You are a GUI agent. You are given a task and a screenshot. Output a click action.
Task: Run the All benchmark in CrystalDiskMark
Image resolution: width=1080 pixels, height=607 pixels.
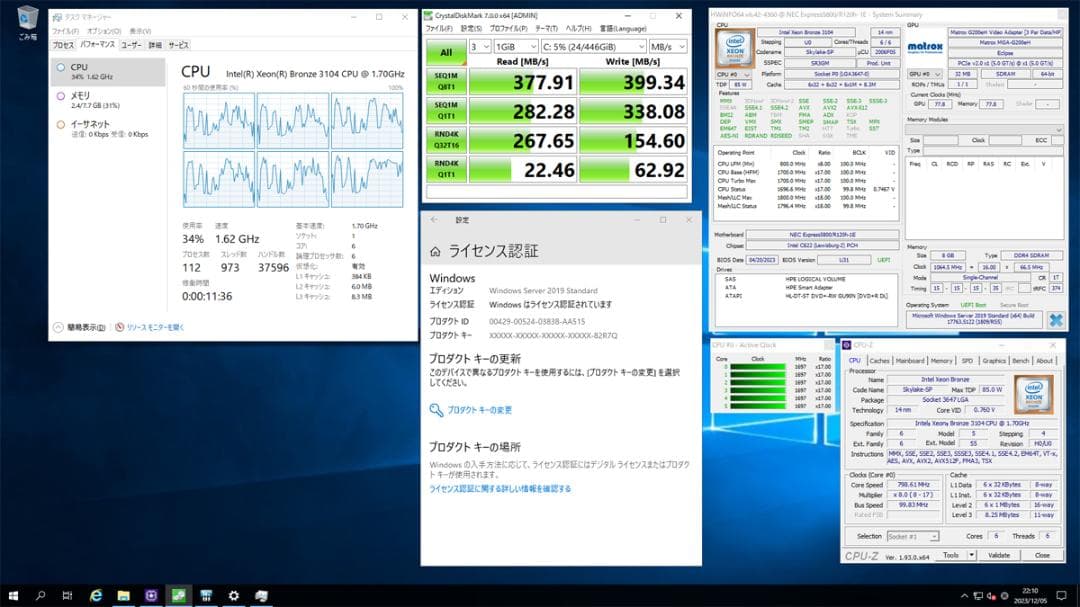pos(448,50)
